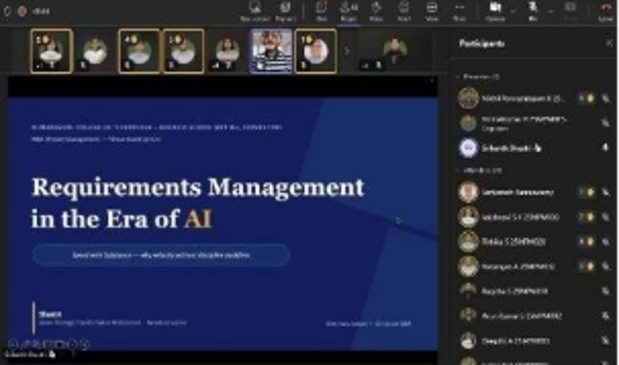Click the red recording indicator icon
Image resolution: width=619 pixels, height=365 pixels.
pos(22,11)
